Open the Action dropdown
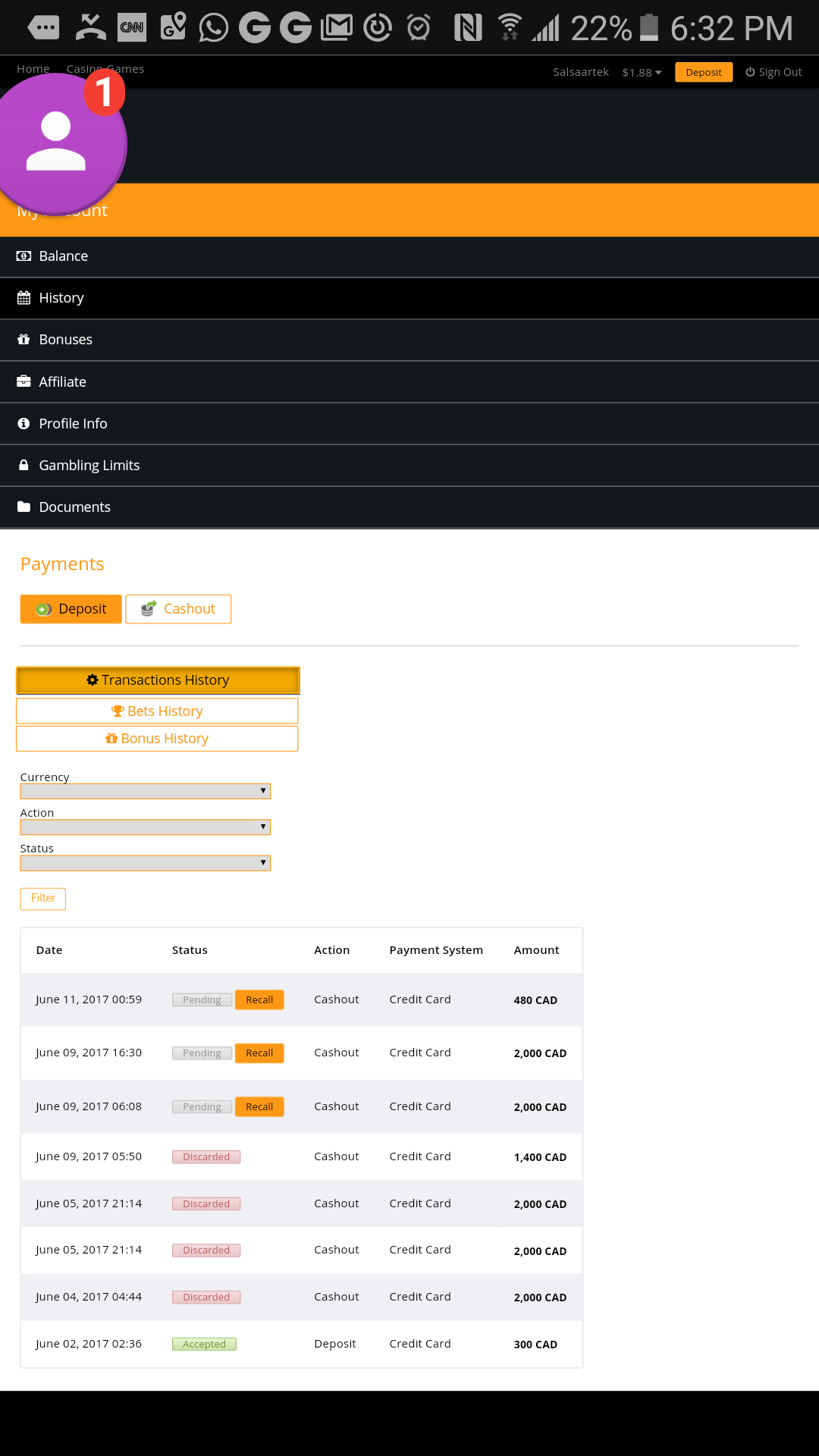 click(145, 827)
